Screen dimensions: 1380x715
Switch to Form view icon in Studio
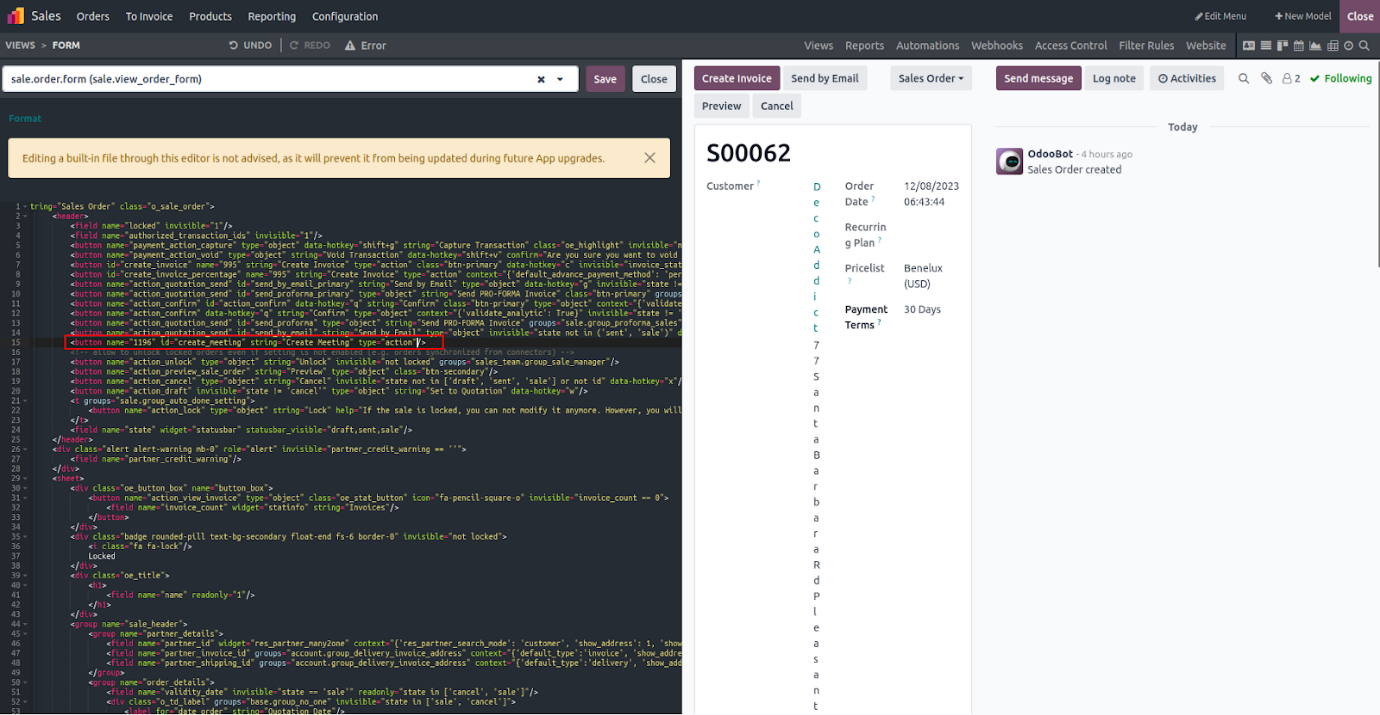tap(1249, 46)
